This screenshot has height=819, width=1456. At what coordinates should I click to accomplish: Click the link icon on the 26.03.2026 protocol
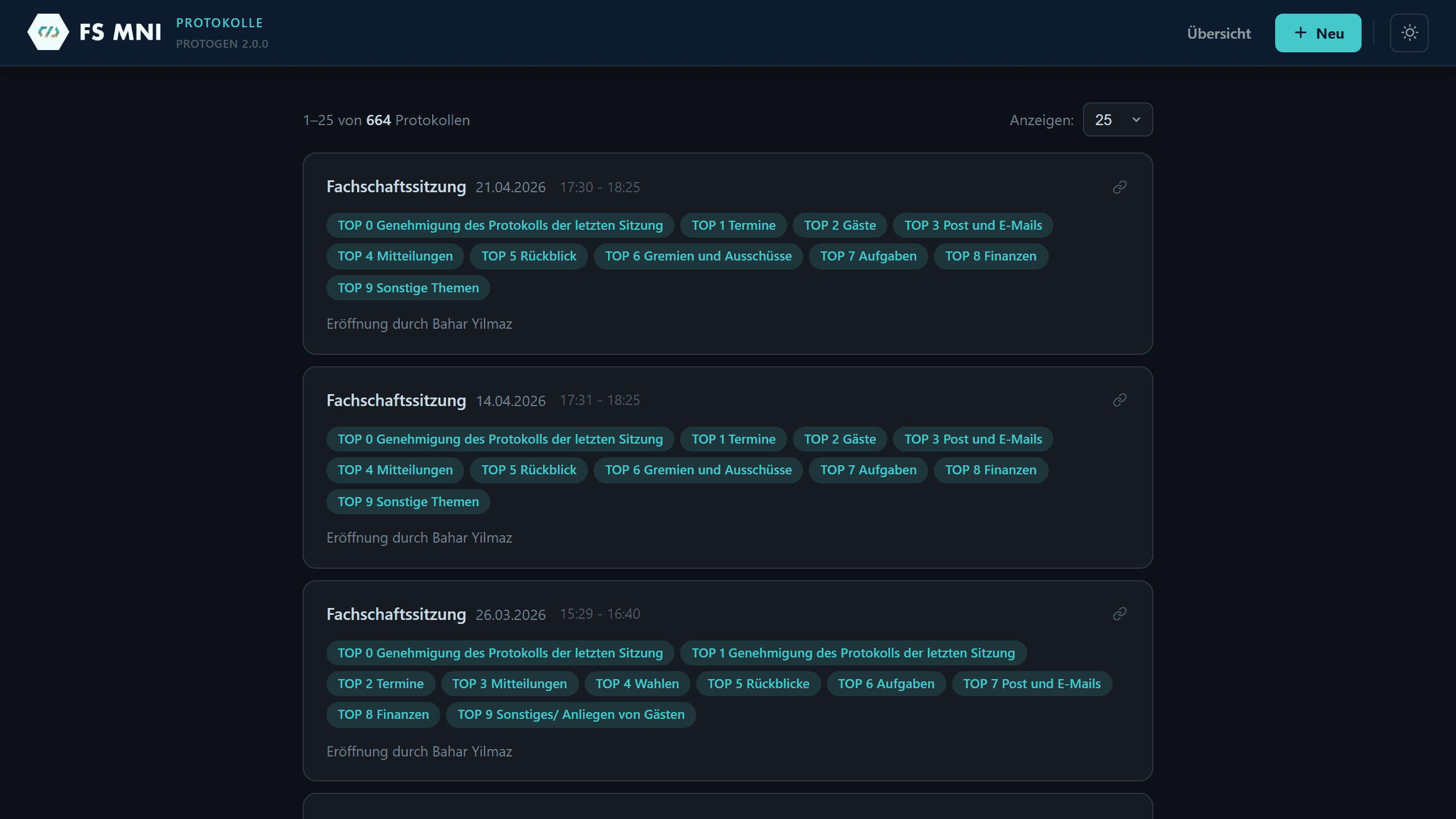pyautogui.click(x=1119, y=613)
